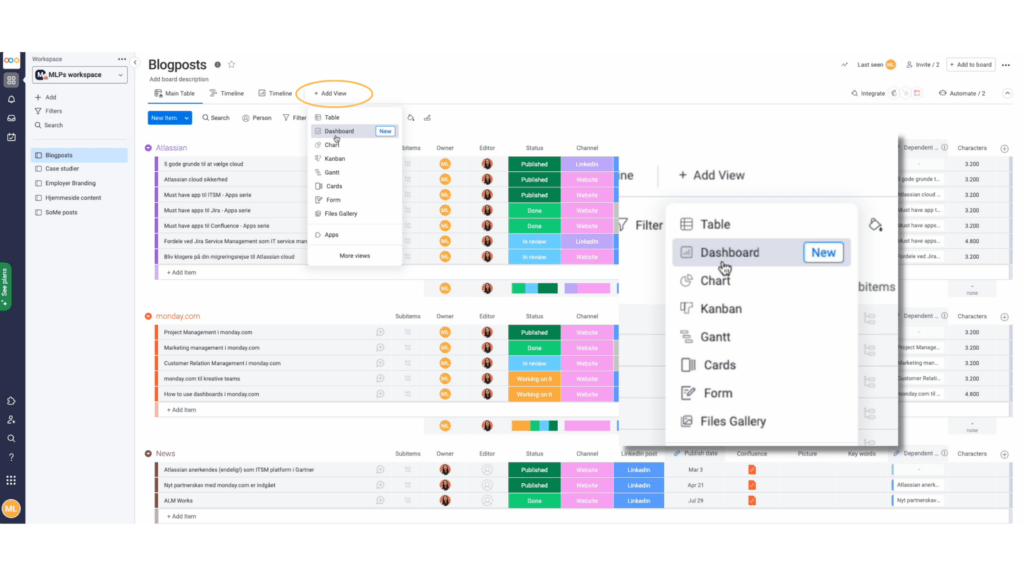
Task: Toggle Confluence checkbox in the Apr 21 row
Action: click(752, 485)
